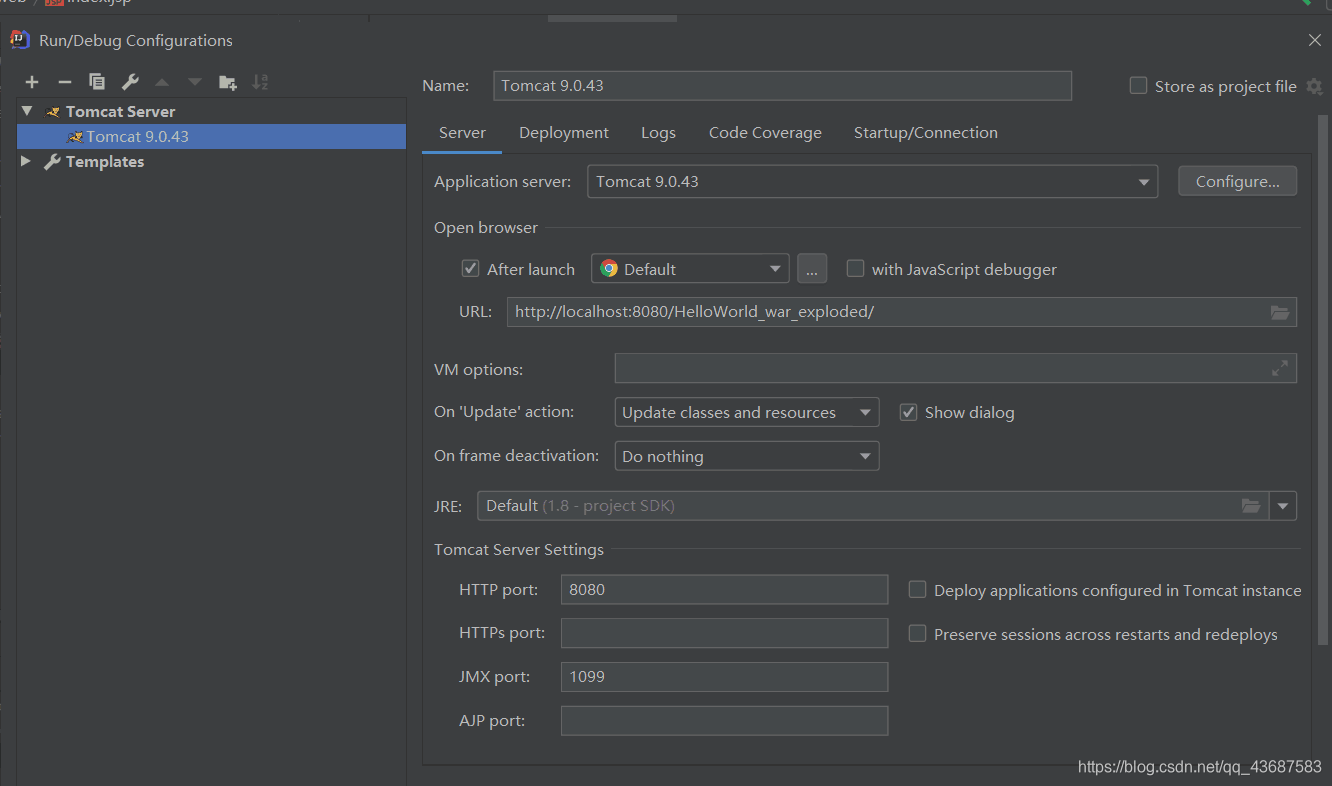
Task: Open the Default browser dropdown
Action: pyautogui.click(x=690, y=269)
